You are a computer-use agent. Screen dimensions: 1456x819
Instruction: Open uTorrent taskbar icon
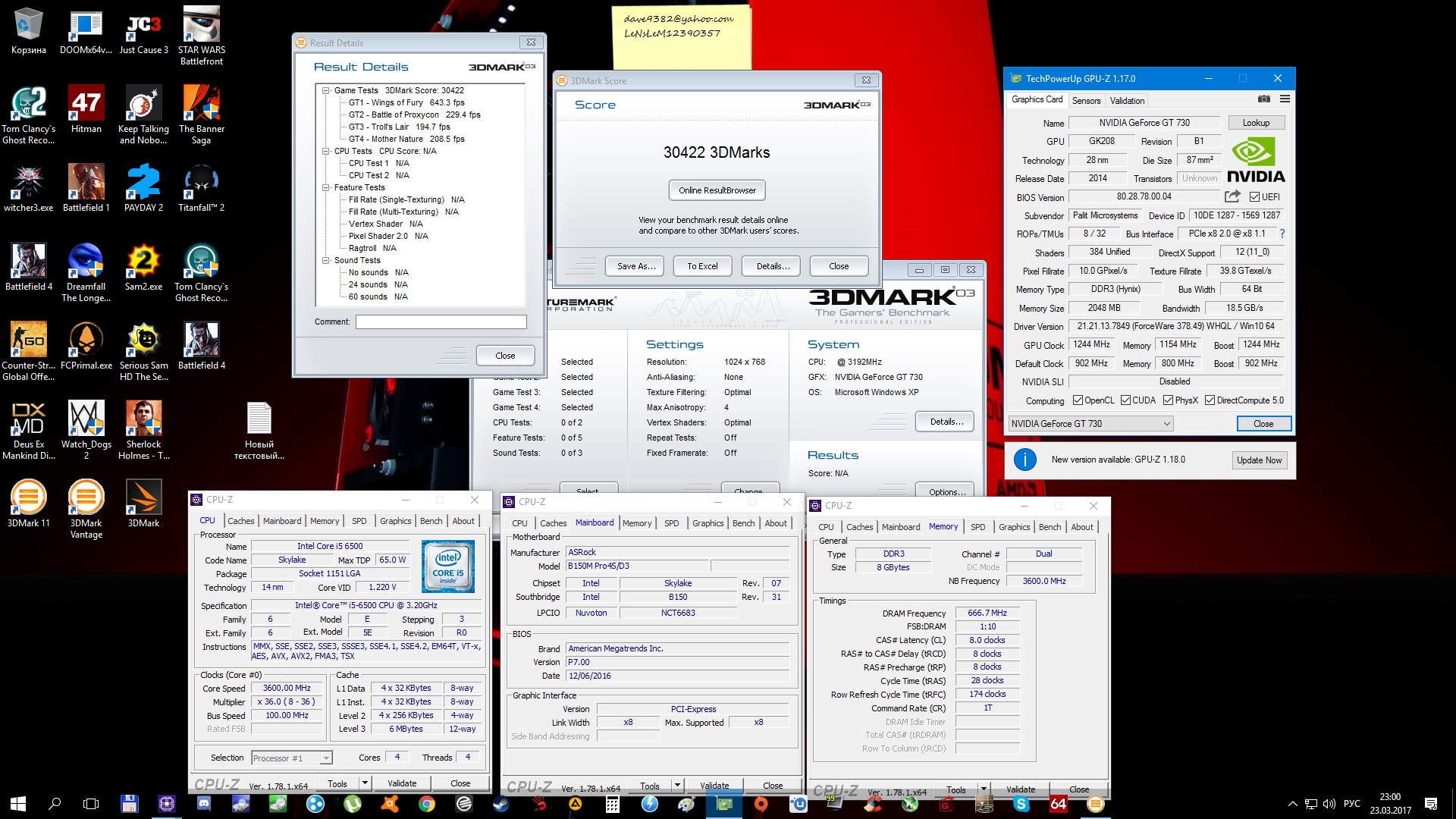(x=352, y=804)
